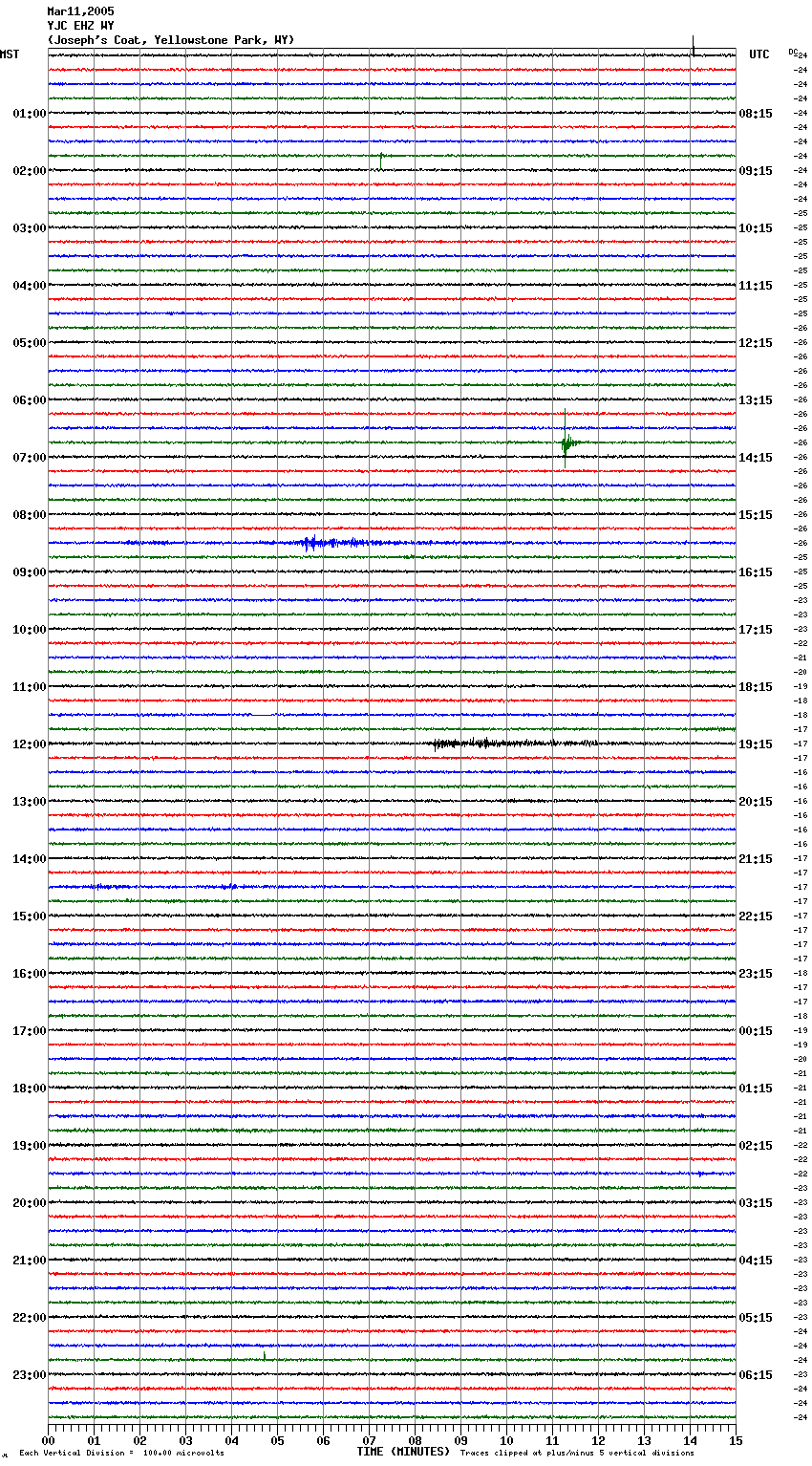Select the 09:00 MST hour label
The width and height of the screenshot is (812, 1466).
coord(30,572)
